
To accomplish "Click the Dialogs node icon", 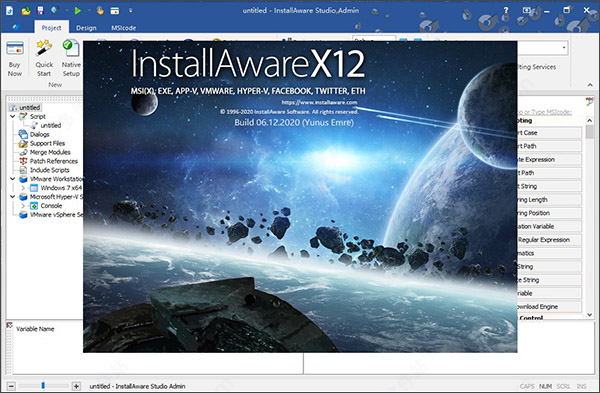I will (x=23, y=134).
